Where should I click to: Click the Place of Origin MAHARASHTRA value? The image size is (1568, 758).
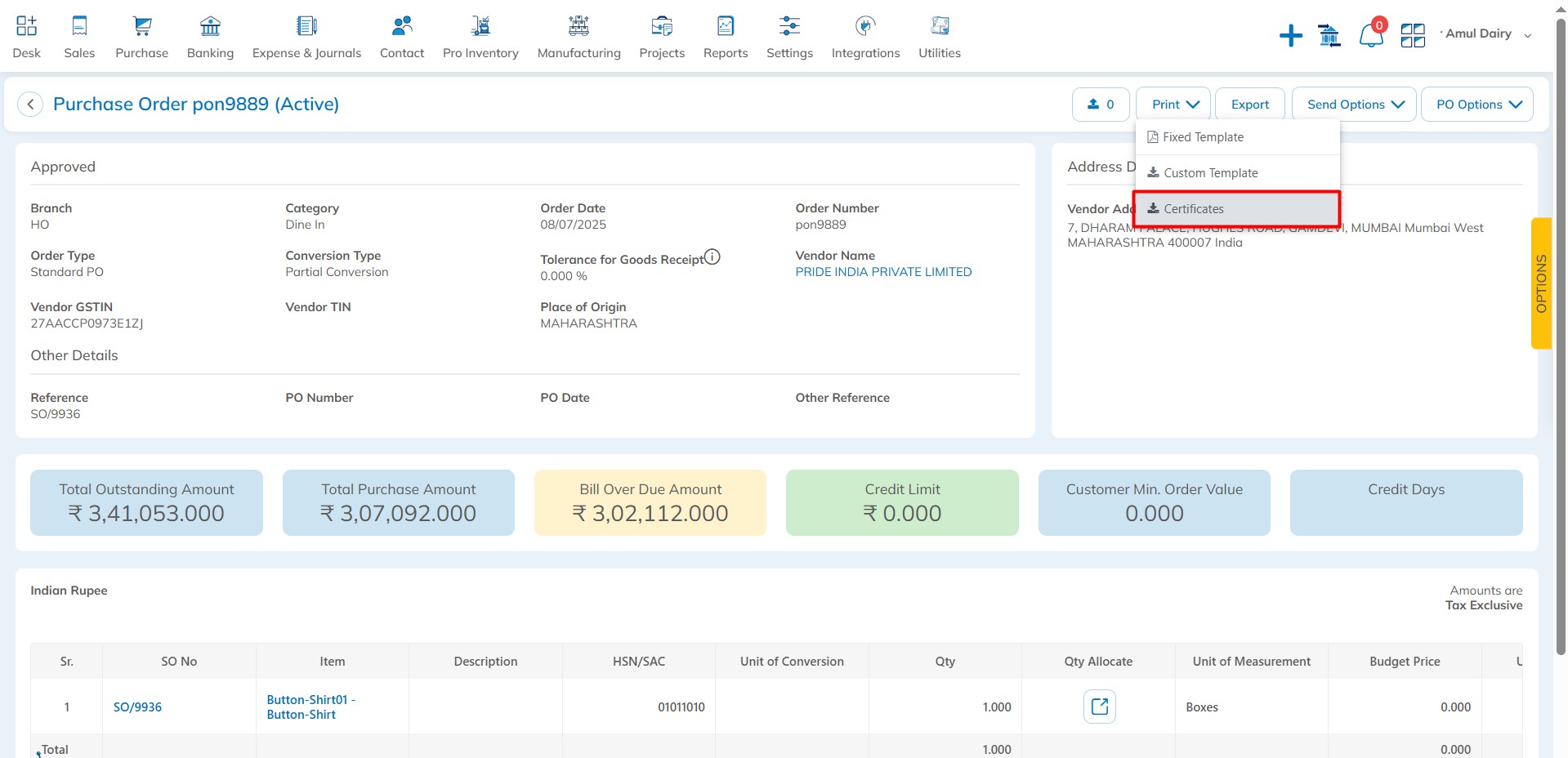coord(588,323)
